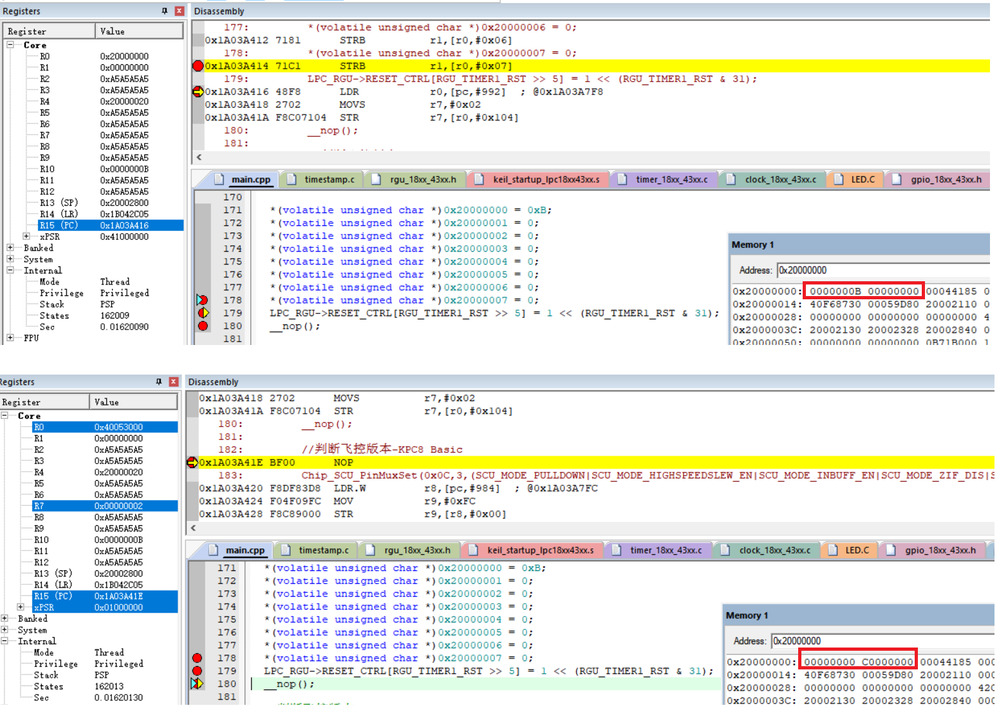Expand the Banked registers group in lower window
The image size is (999, 708).
click(4, 619)
